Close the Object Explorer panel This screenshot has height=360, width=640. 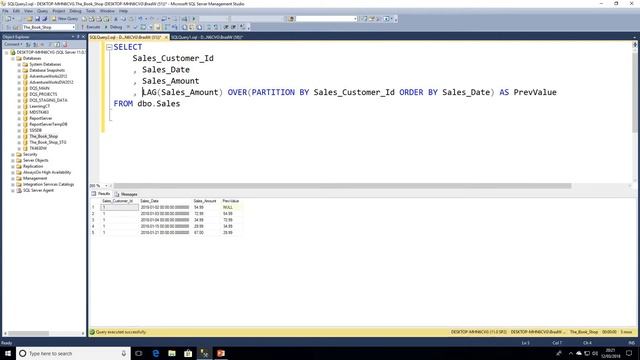click(x=83, y=37)
